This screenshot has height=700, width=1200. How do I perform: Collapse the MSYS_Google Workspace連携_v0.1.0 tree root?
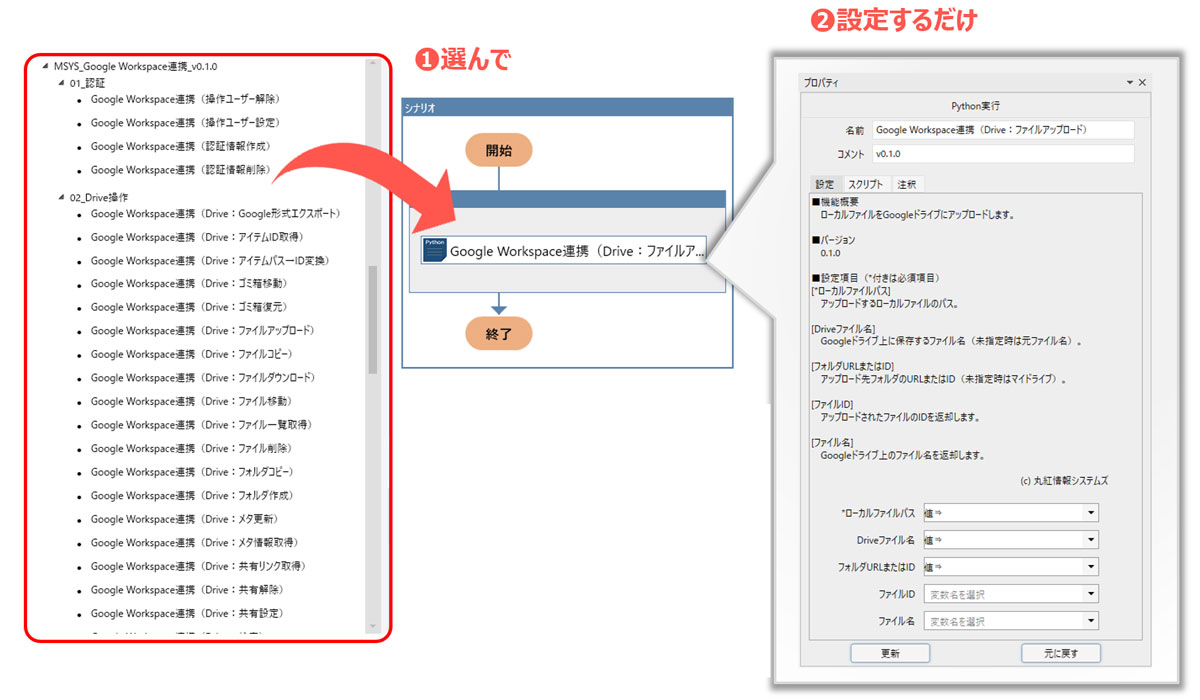[x=46, y=66]
